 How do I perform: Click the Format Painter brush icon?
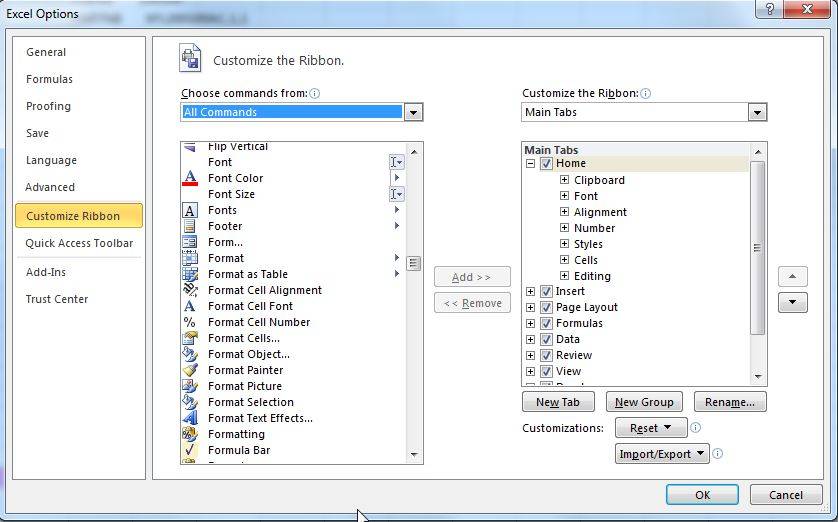(190, 370)
